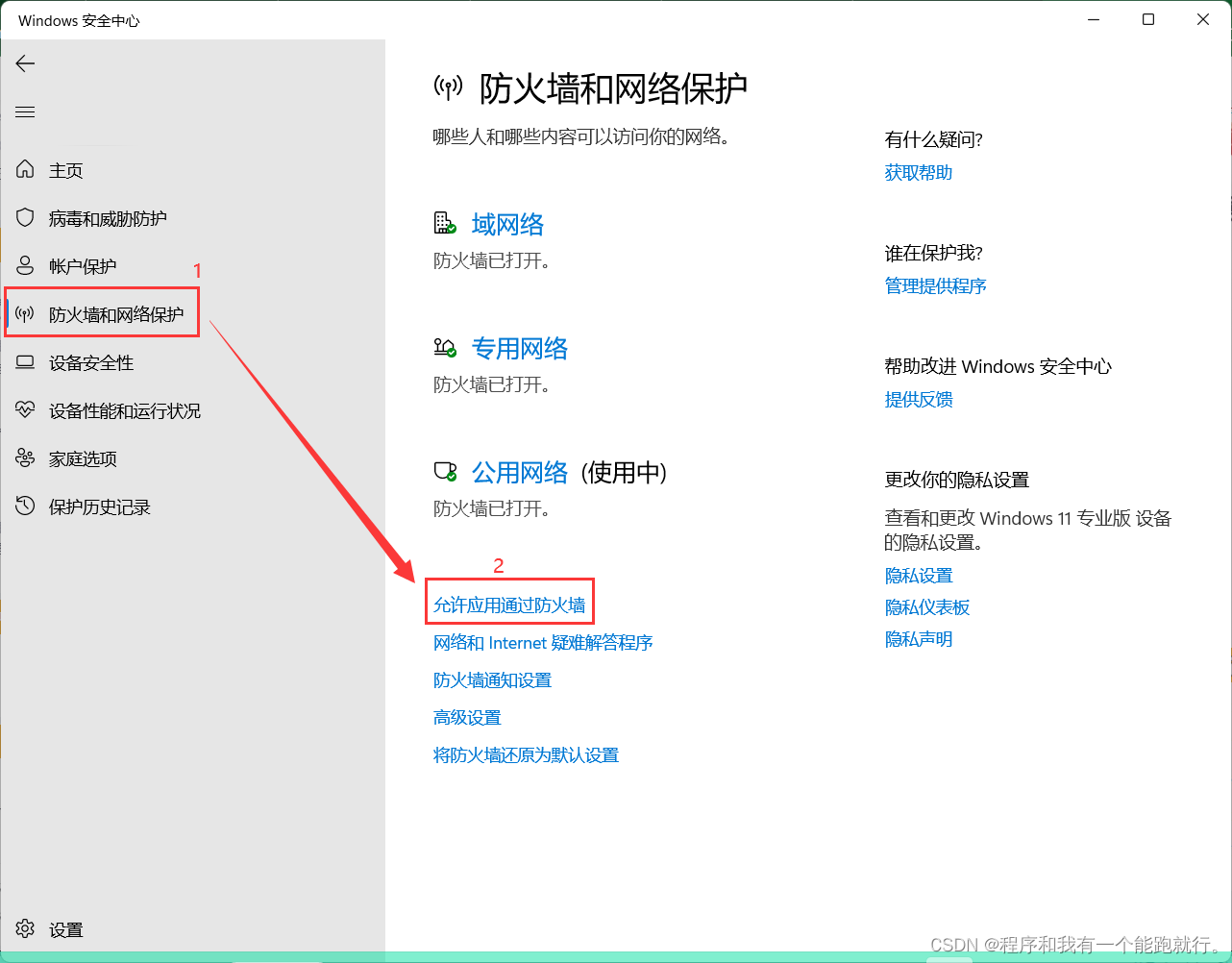Click the history clock icon for 保护历史记录
This screenshot has width=1232, height=963.
pos(25,506)
